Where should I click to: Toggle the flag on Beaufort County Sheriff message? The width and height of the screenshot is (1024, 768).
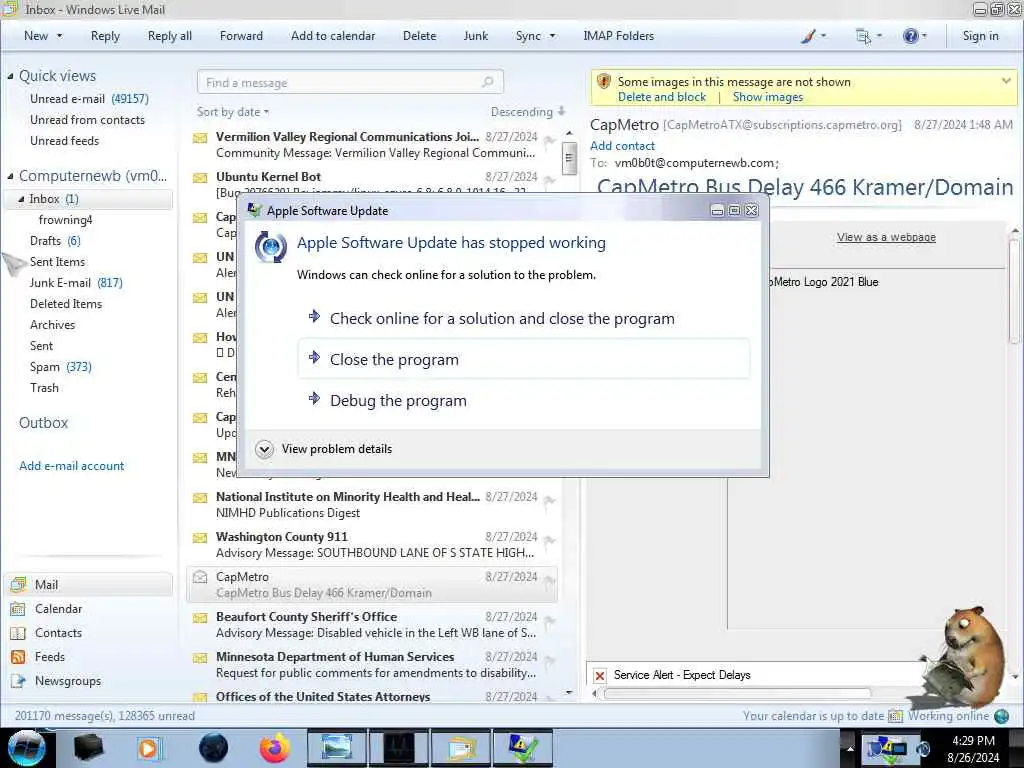pyautogui.click(x=549, y=620)
